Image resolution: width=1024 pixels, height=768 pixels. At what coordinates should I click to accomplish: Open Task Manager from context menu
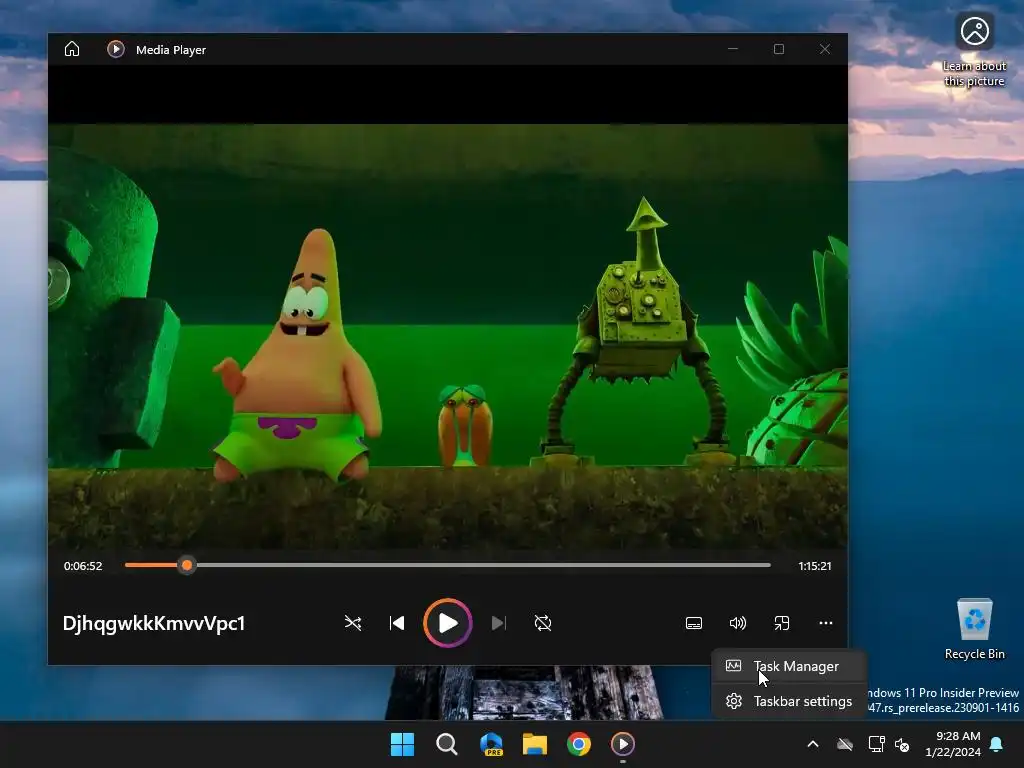(x=788, y=666)
